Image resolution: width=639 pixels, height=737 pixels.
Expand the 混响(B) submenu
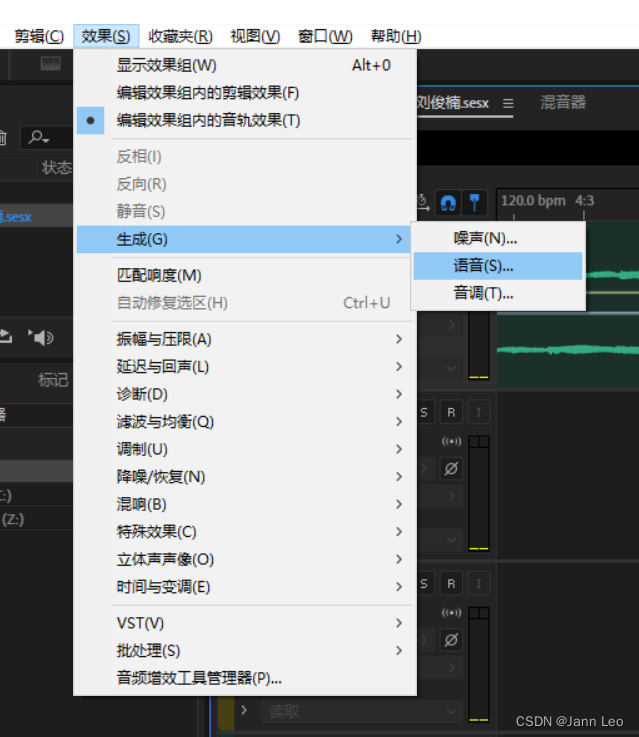pos(245,504)
